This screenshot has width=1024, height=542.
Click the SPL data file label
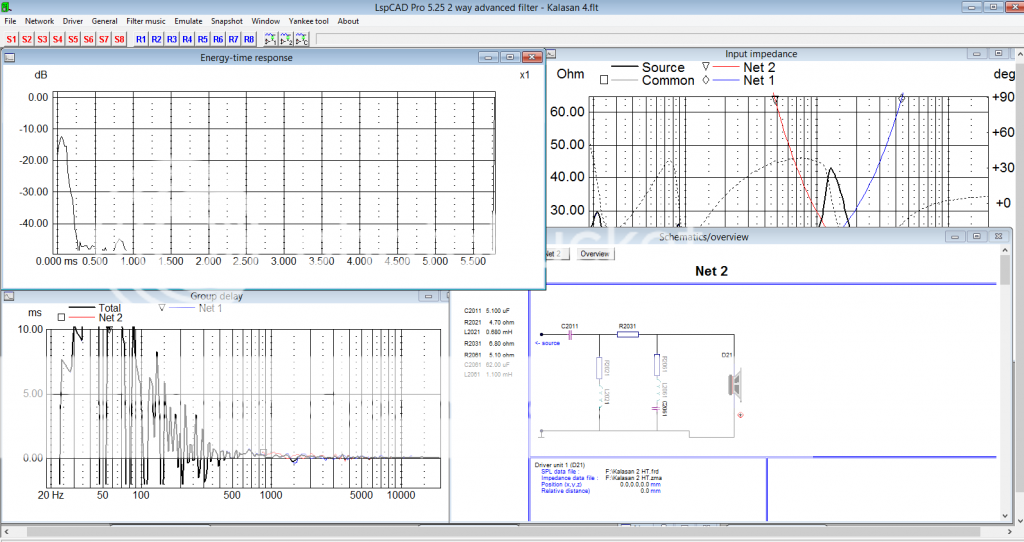click(x=560, y=471)
